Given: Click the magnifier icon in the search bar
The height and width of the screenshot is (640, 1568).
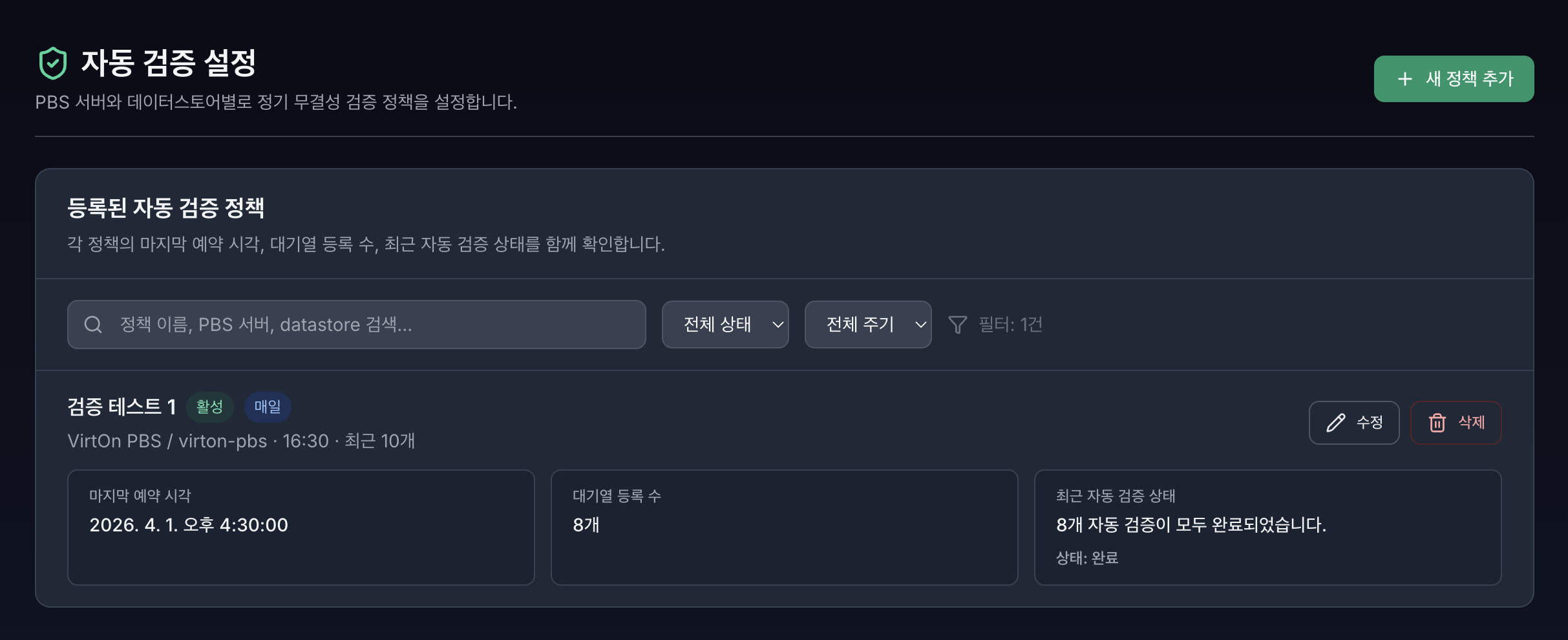Looking at the screenshot, I should point(93,325).
